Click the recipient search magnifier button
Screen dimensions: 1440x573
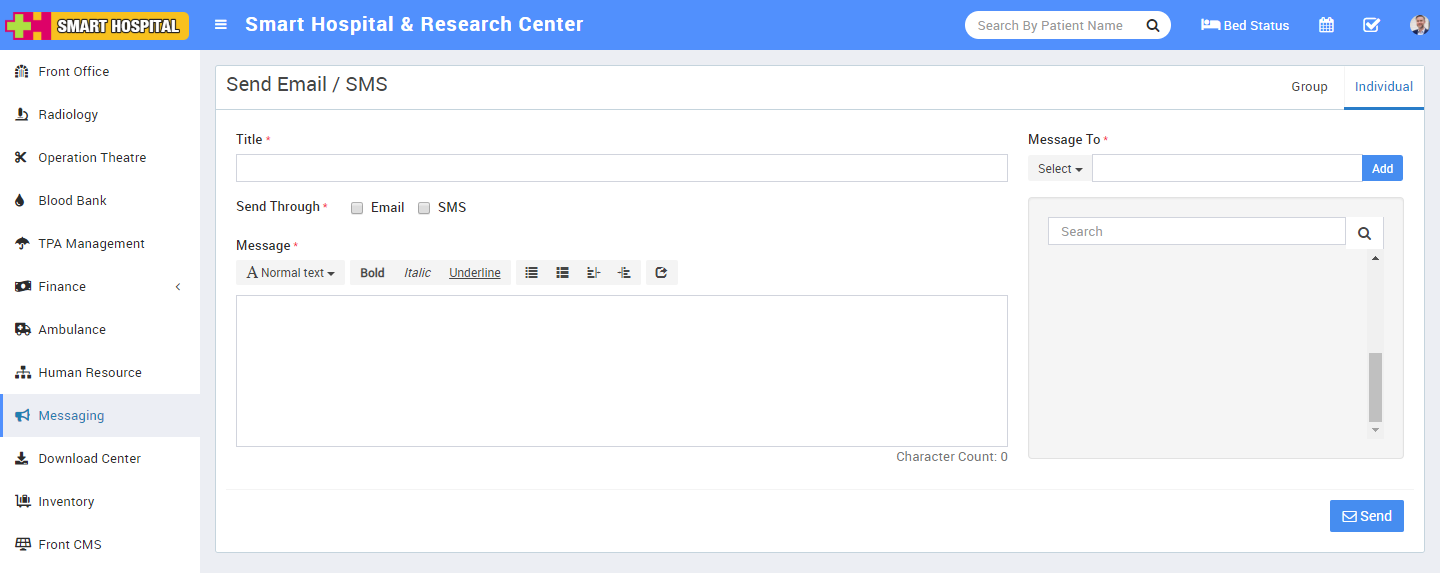click(x=1364, y=233)
